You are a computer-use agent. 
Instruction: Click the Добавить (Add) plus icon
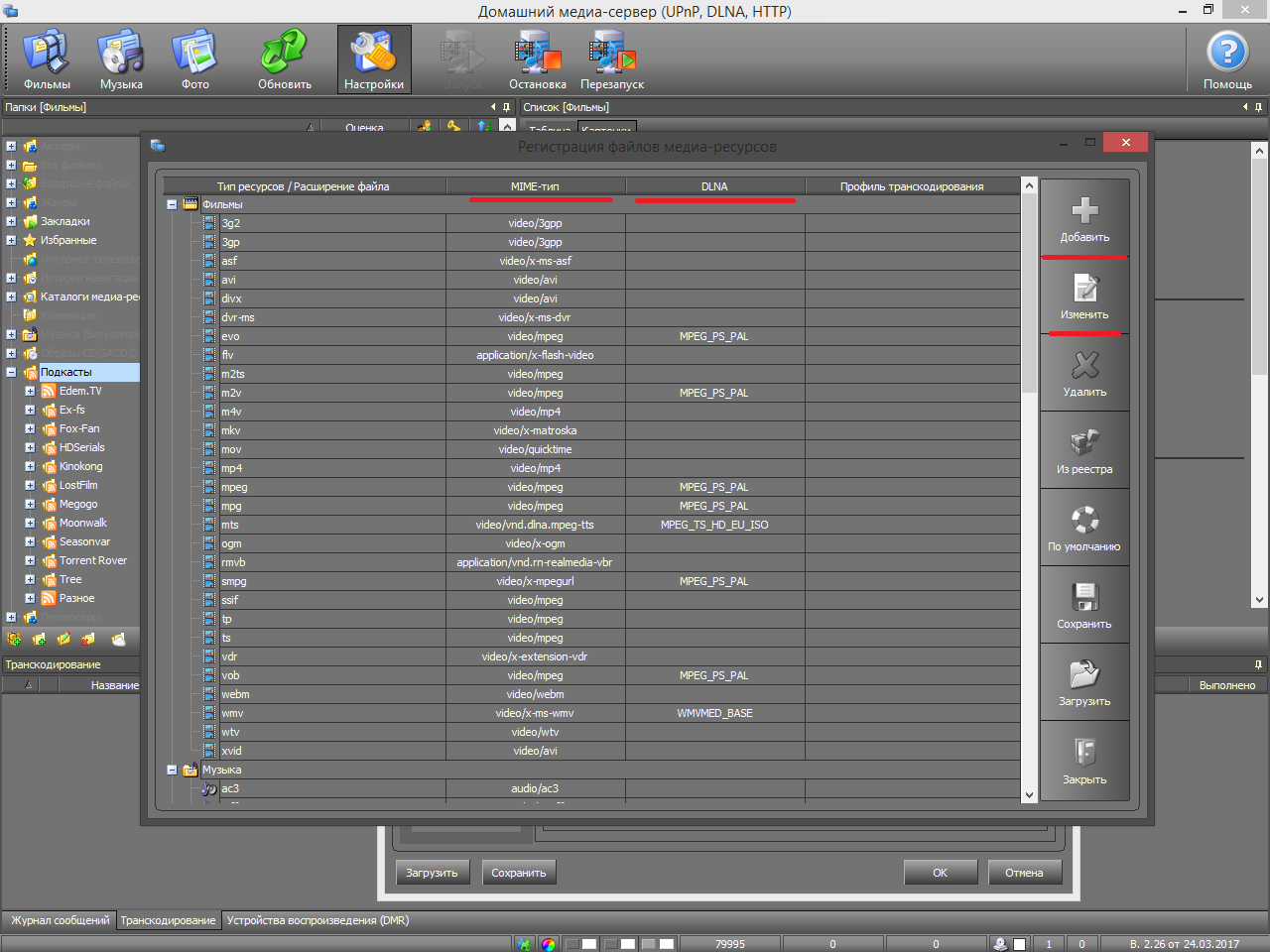1084,210
